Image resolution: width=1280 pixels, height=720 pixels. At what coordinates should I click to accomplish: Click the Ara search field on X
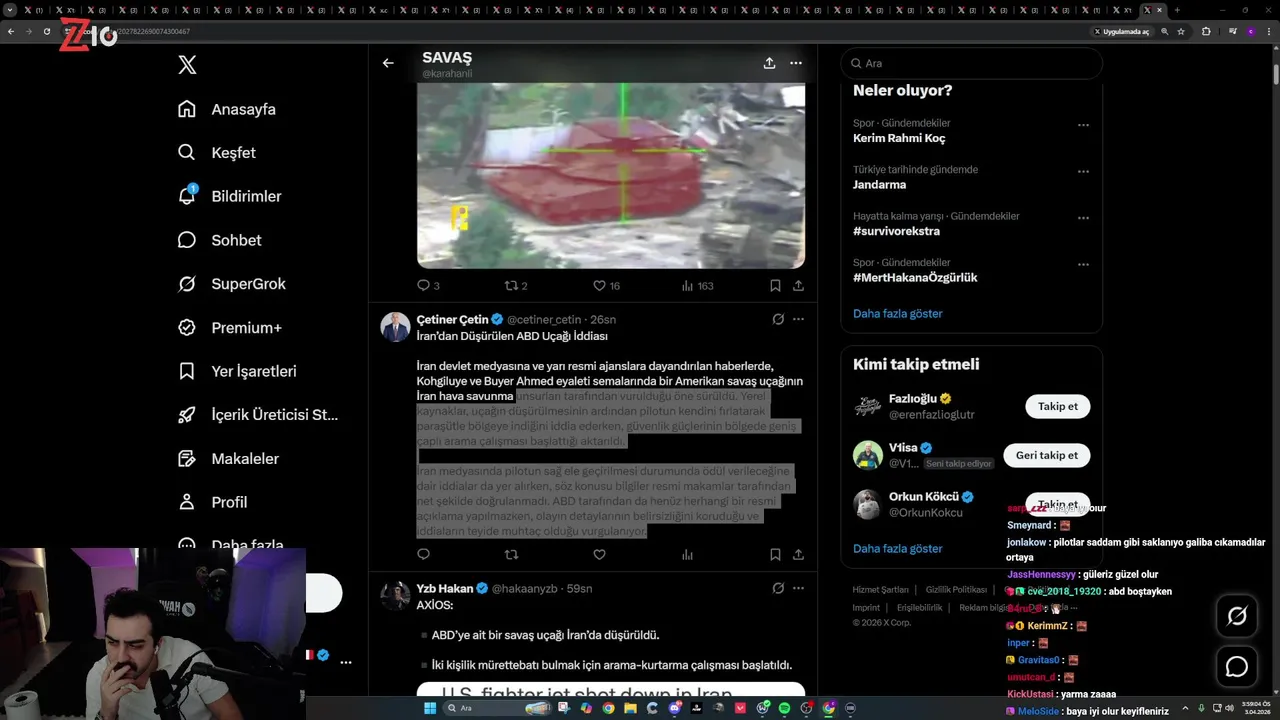coord(971,63)
